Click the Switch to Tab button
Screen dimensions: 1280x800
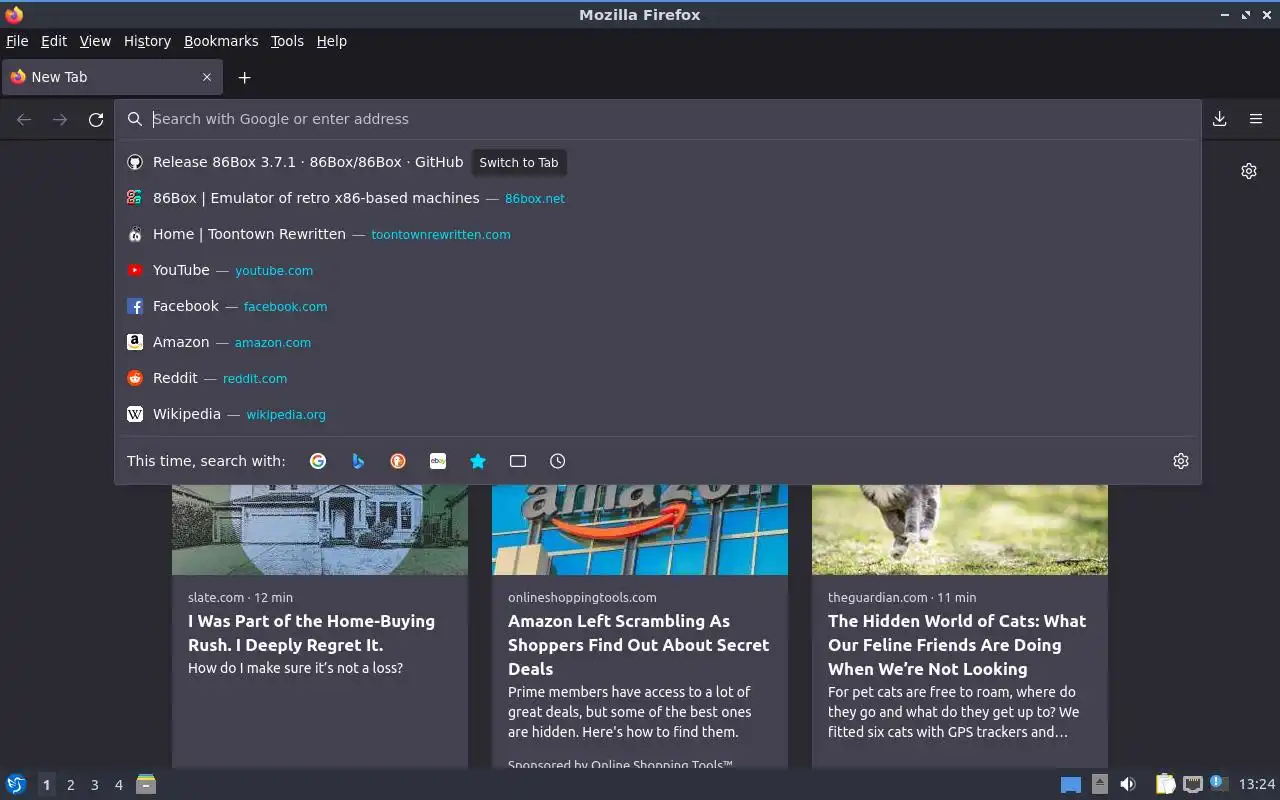click(519, 162)
